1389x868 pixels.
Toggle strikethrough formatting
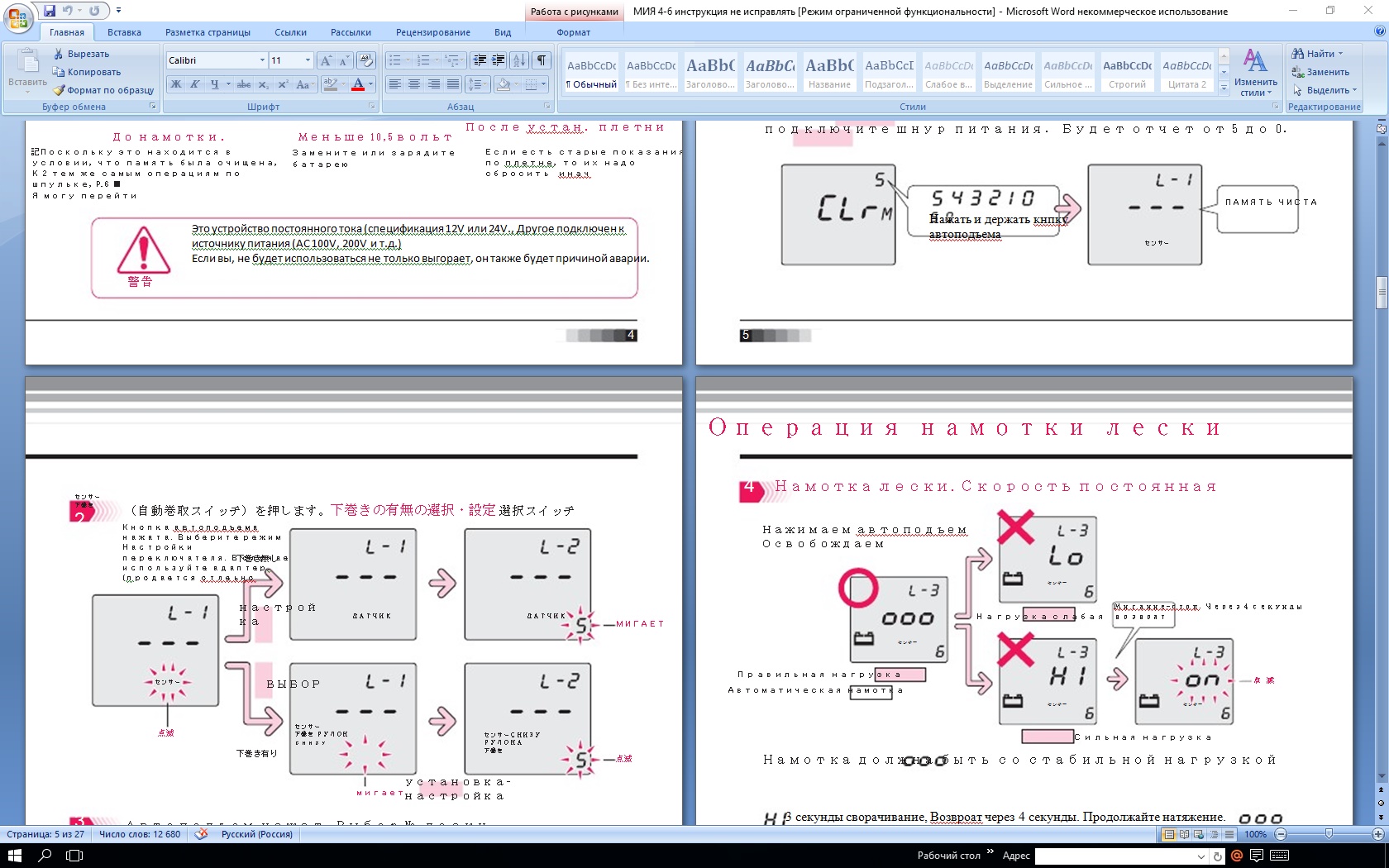click(x=244, y=84)
